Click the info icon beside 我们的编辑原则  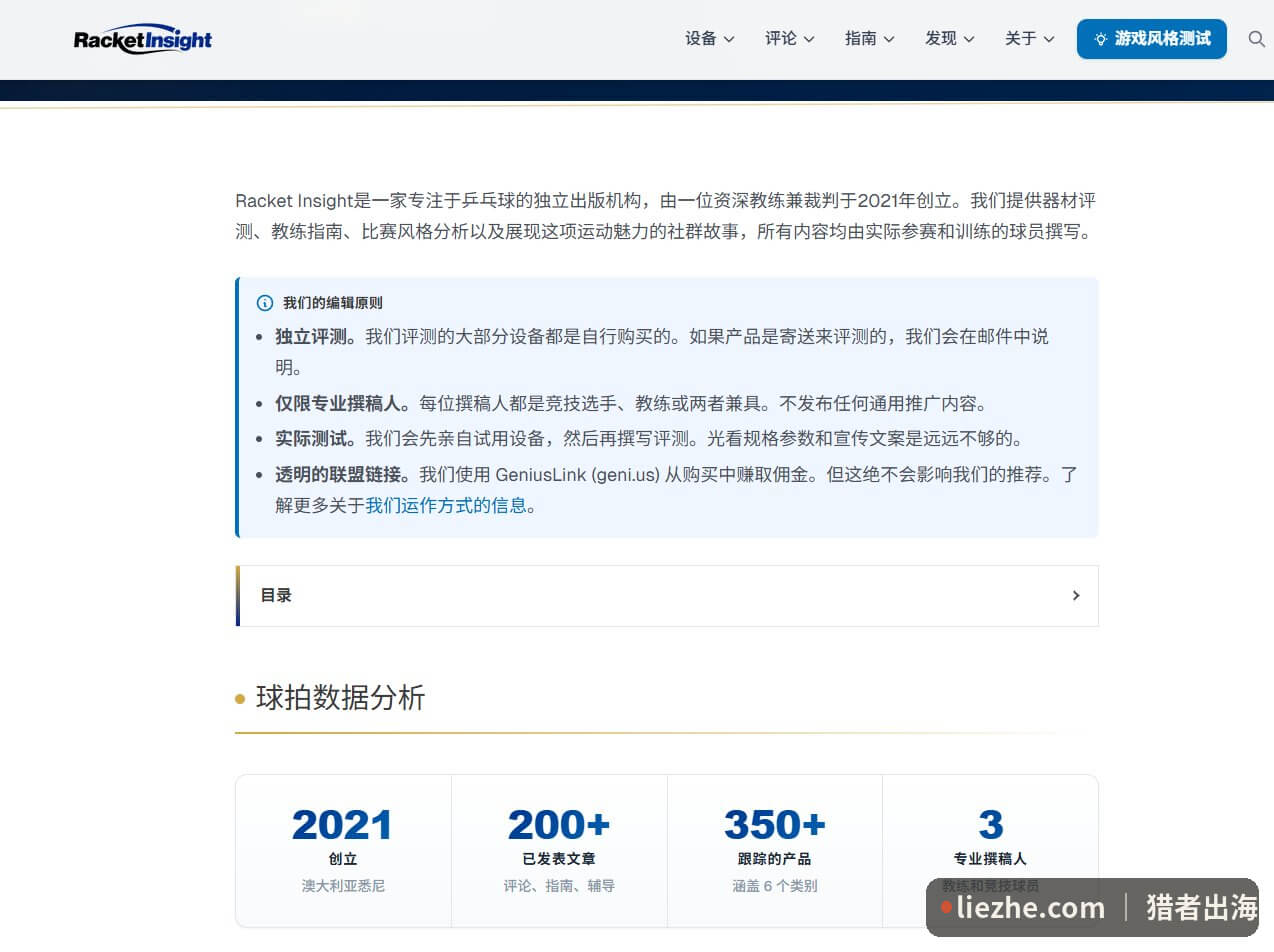(264, 303)
